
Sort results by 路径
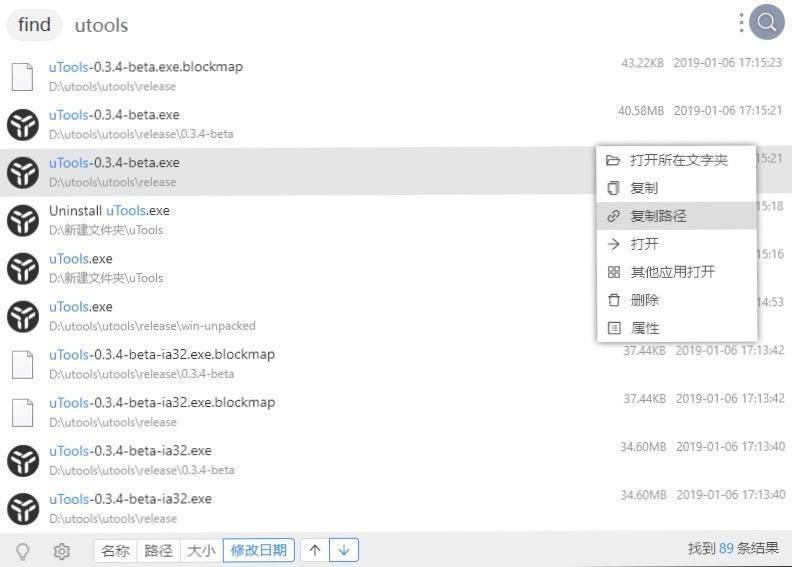[158, 550]
